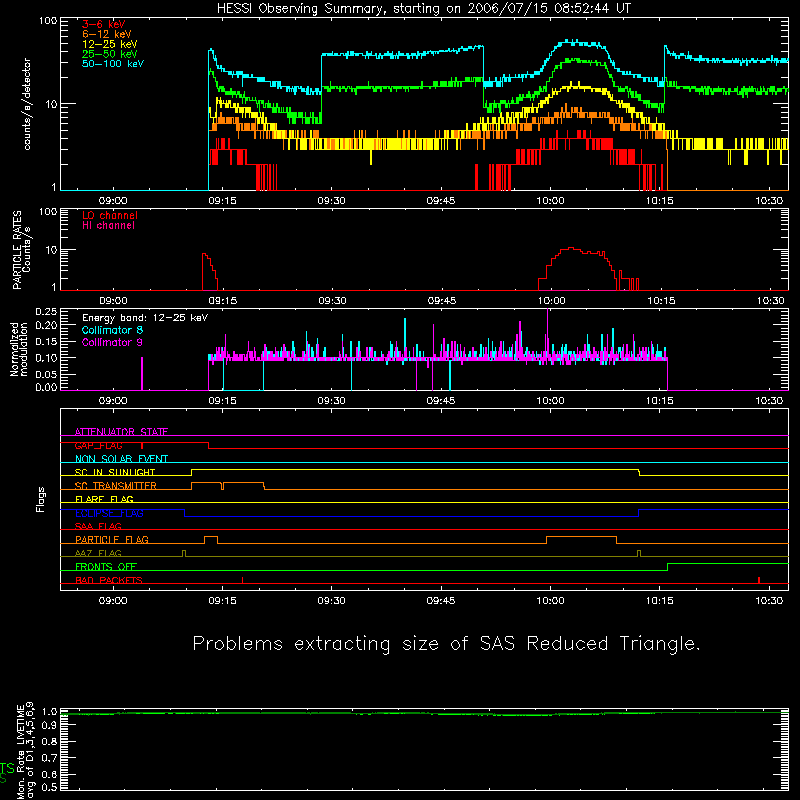Click the FRONTS_OFF step-up after 10:15

(667, 567)
